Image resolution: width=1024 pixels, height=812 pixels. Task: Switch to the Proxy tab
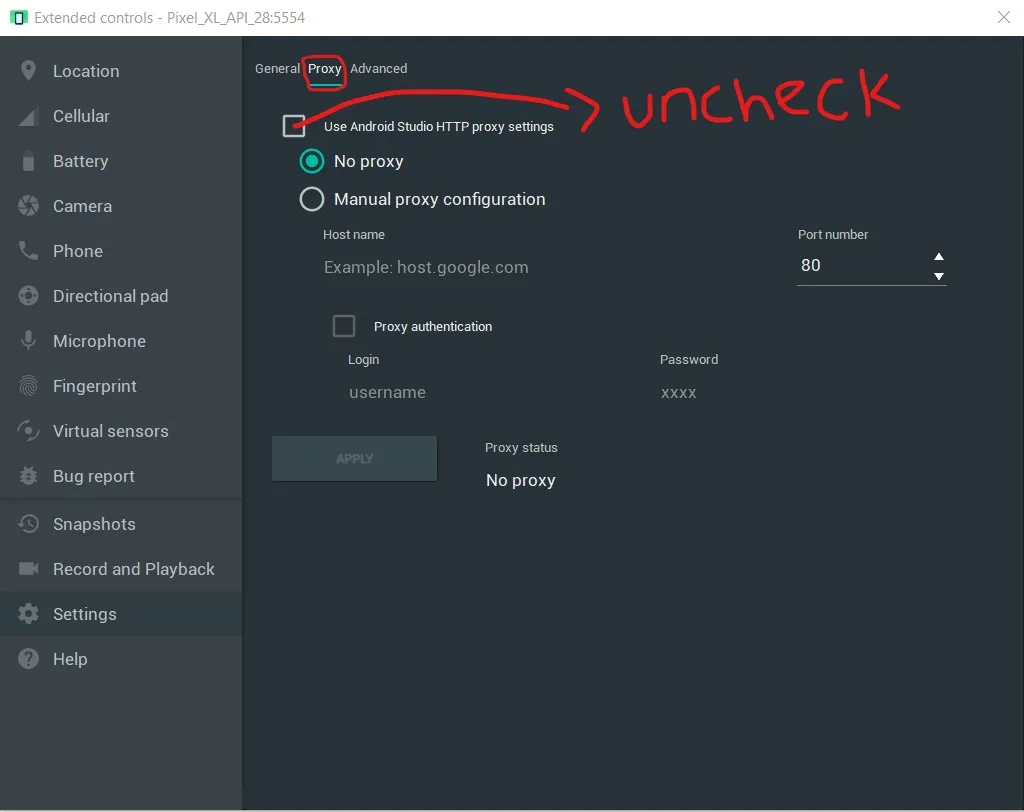pyautogui.click(x=325, y=69)
